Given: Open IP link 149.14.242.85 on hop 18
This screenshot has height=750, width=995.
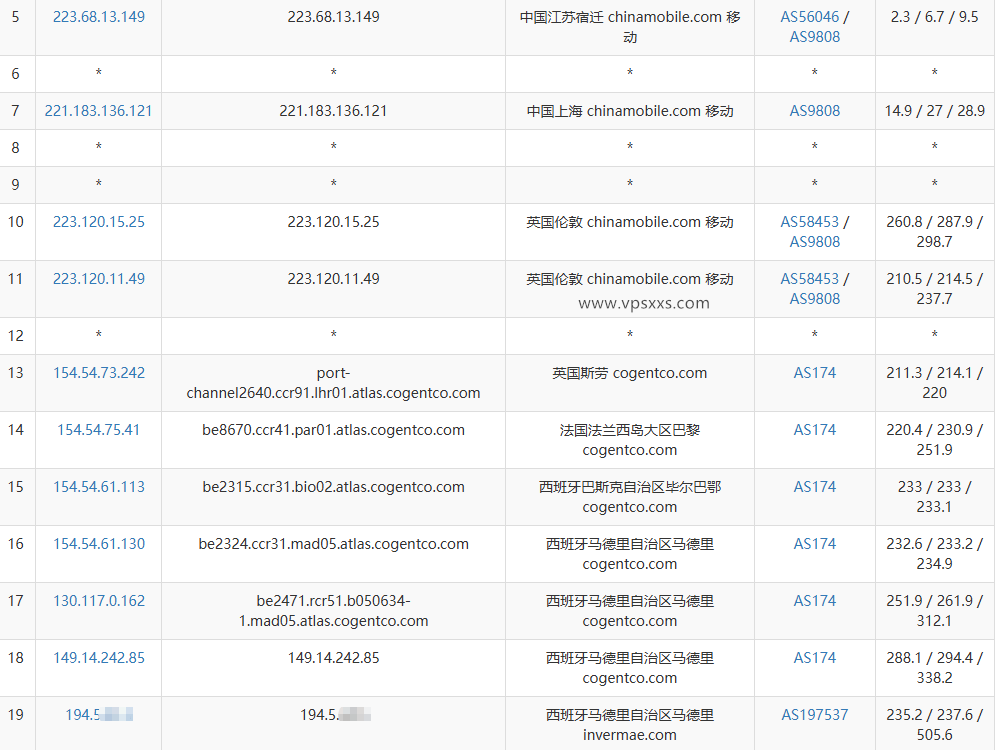Looking at the screenshot, I should coord(98,657).
